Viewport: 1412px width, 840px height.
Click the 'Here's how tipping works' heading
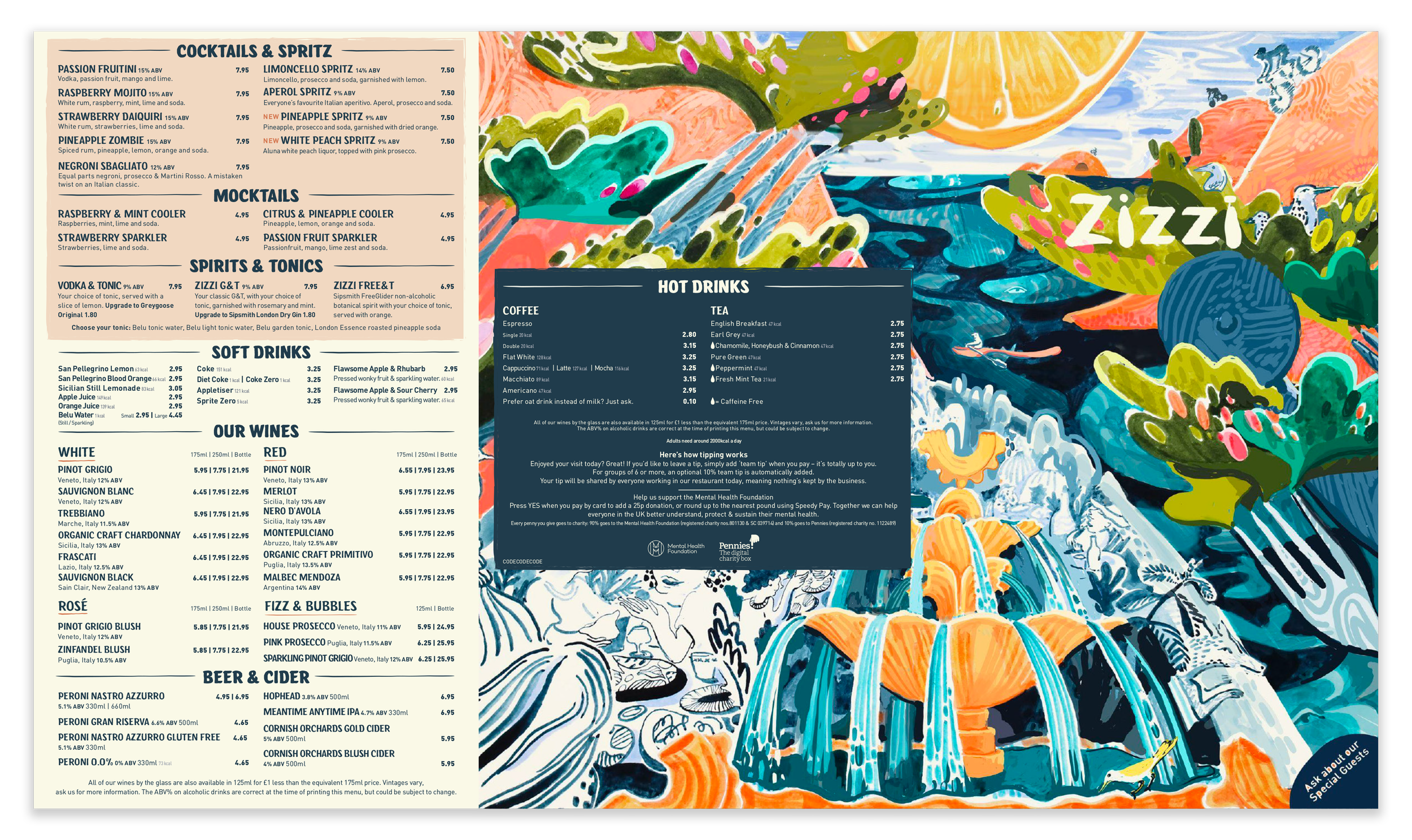pos(703,454)
